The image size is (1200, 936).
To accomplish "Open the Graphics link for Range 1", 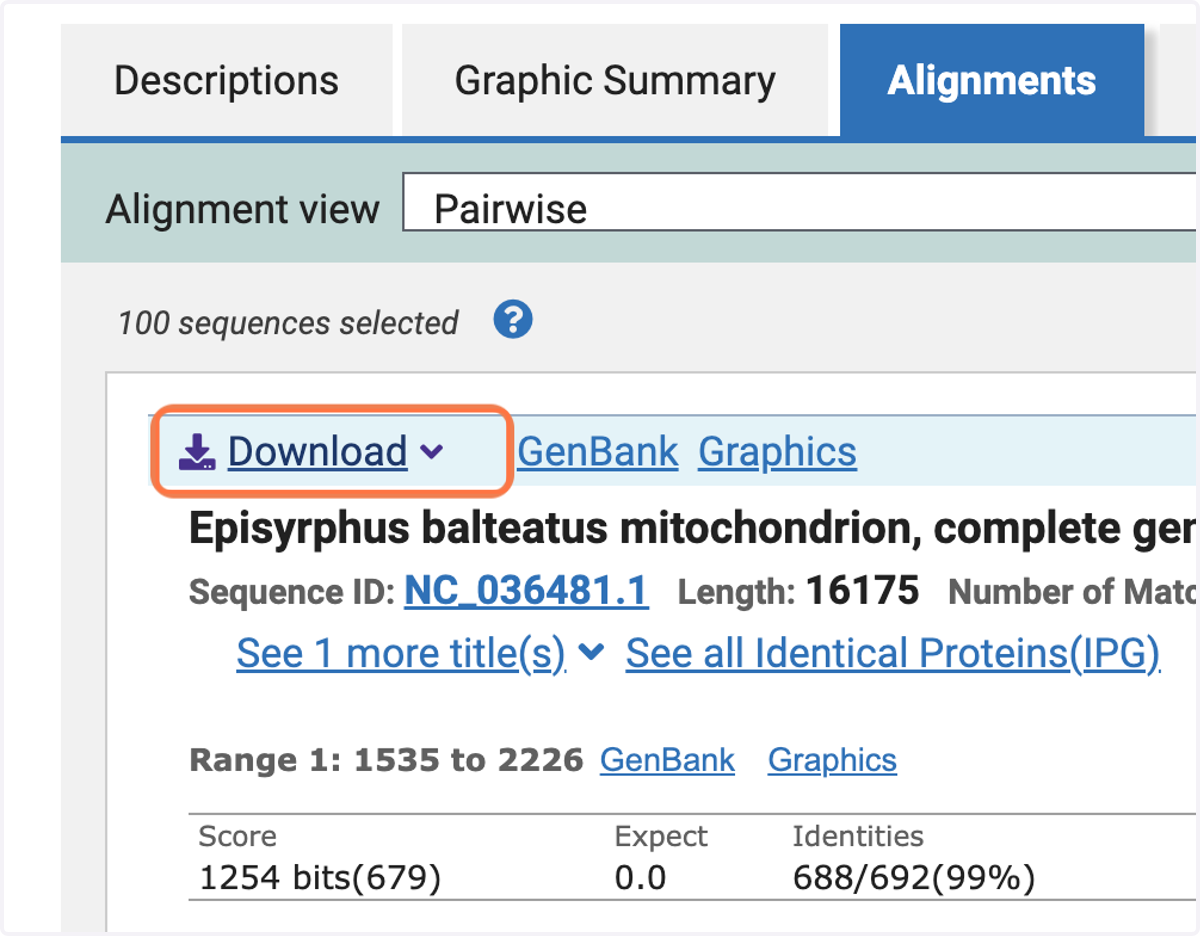I will click(832, 760).
